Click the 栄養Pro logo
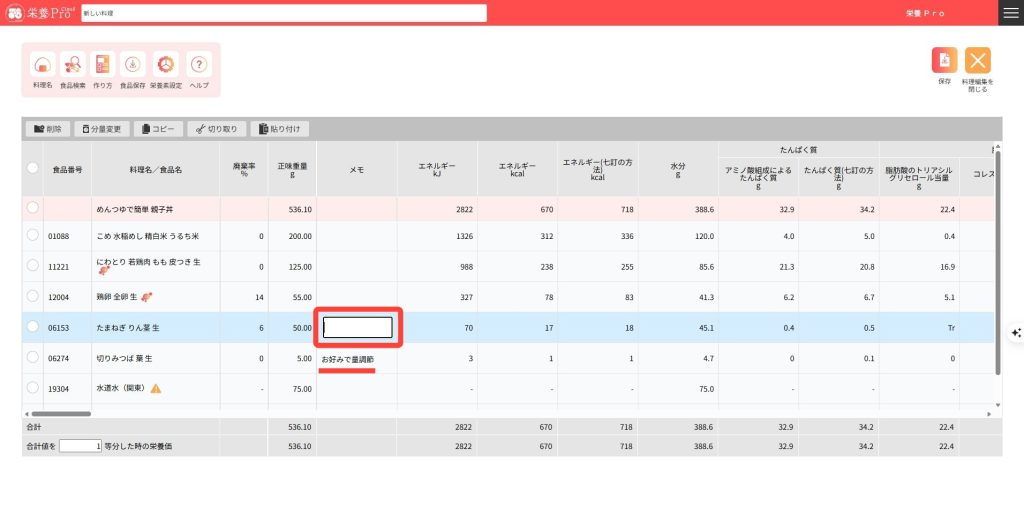The image size is (1024, 508). click(41, 13)
